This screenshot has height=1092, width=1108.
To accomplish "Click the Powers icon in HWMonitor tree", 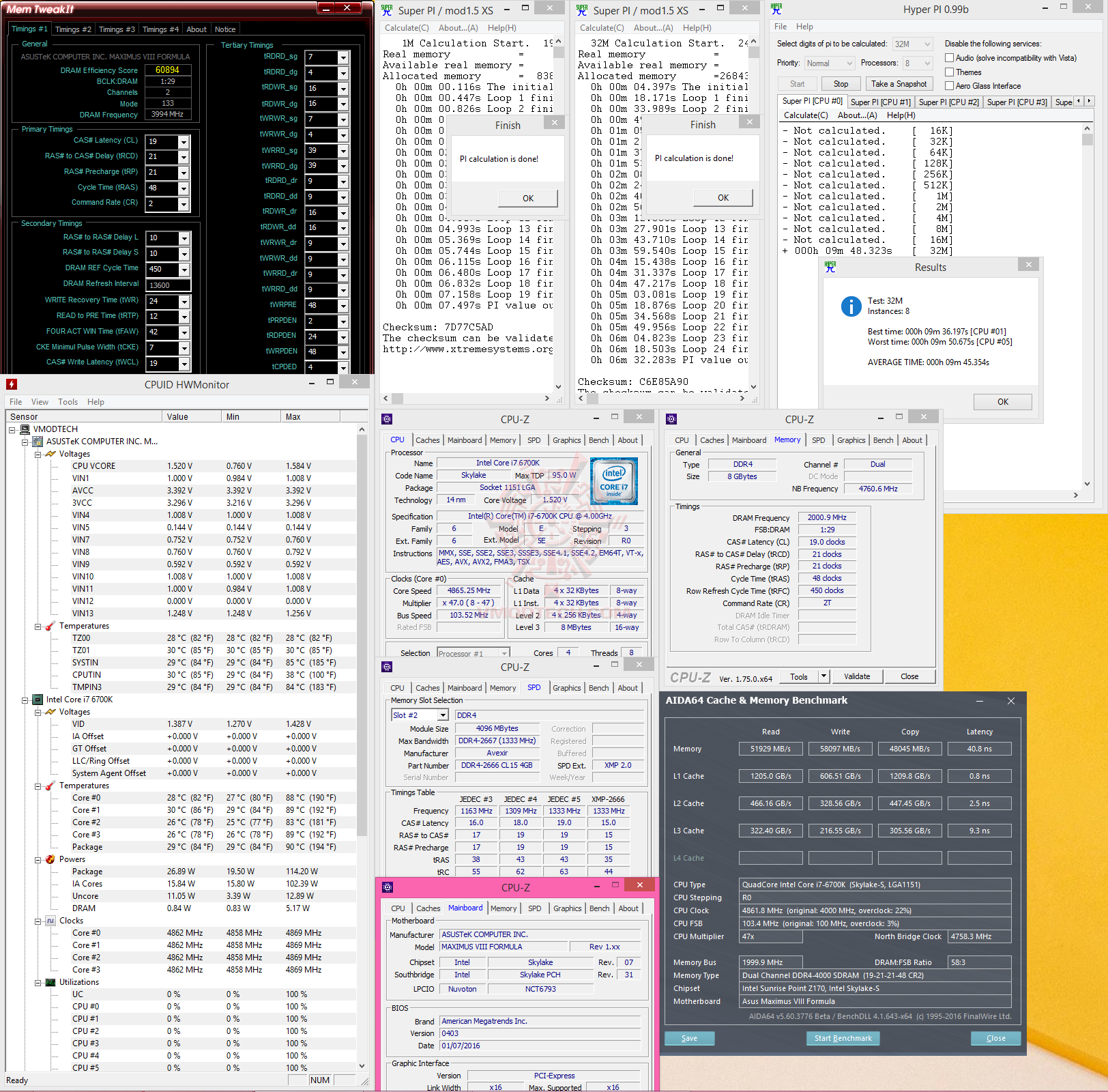I will pos(50,859).
